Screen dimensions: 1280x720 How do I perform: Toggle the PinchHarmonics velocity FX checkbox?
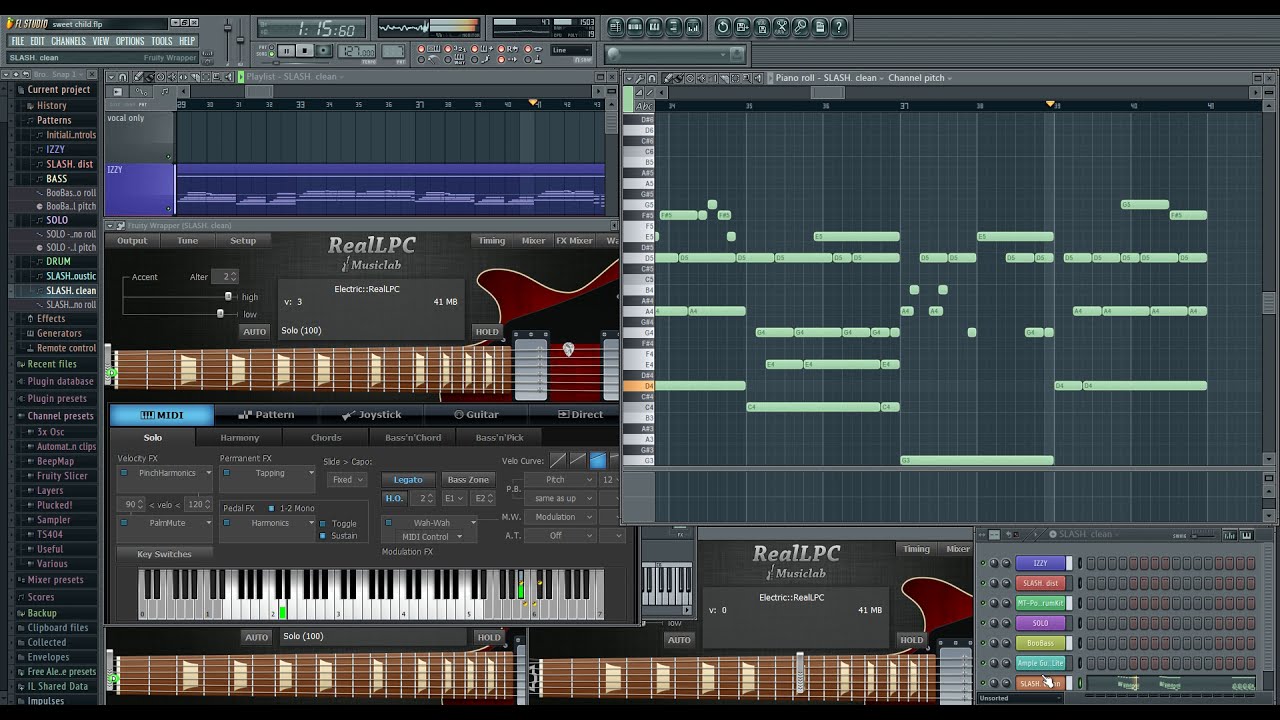point(124,472)
